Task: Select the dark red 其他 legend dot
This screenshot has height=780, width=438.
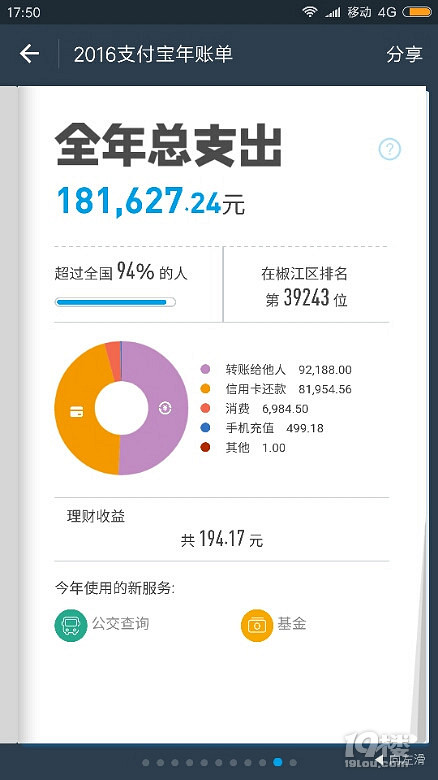Action: (205, 447)
